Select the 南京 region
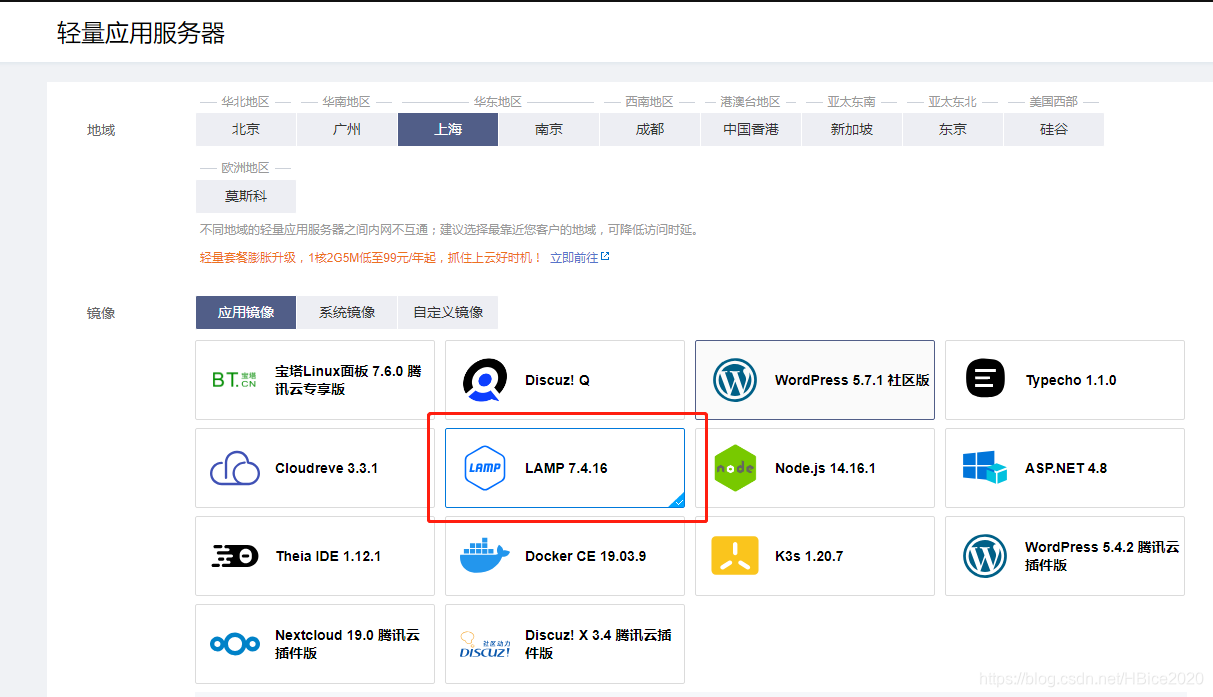Screen dimensions: 1213x697 pos(549,129)
